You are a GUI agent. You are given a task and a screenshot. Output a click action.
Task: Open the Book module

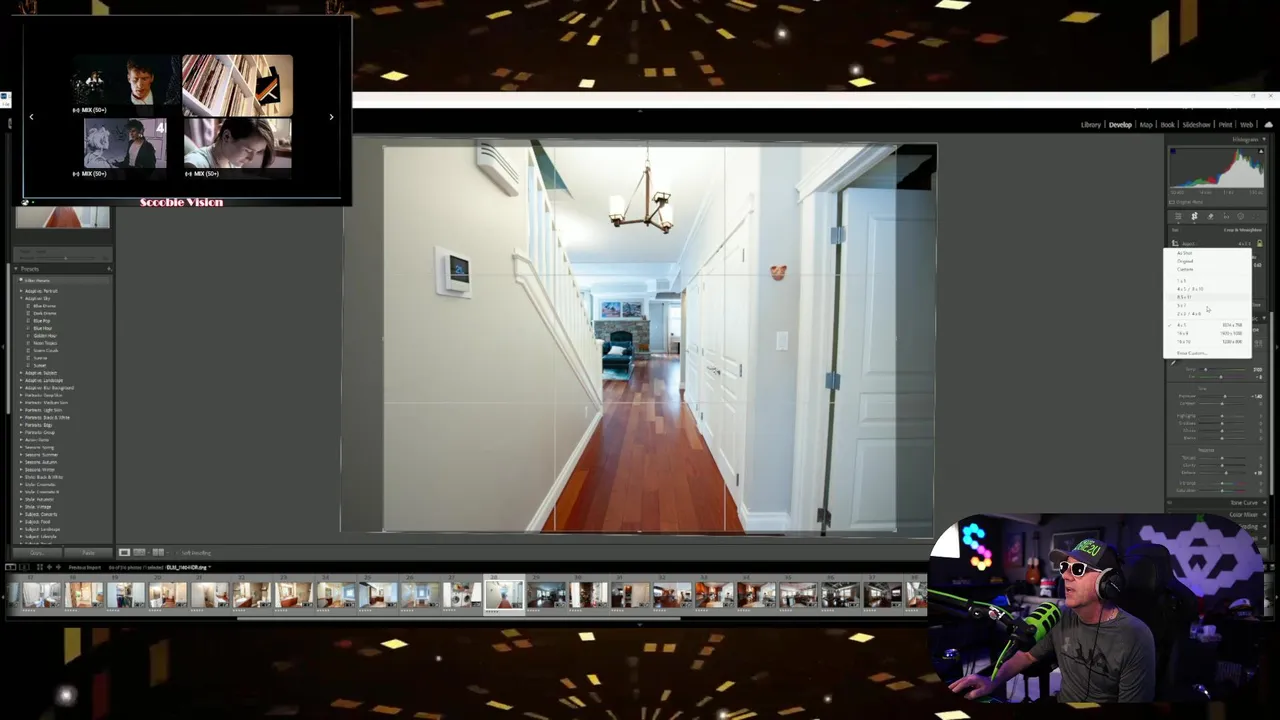(1167, 125)
